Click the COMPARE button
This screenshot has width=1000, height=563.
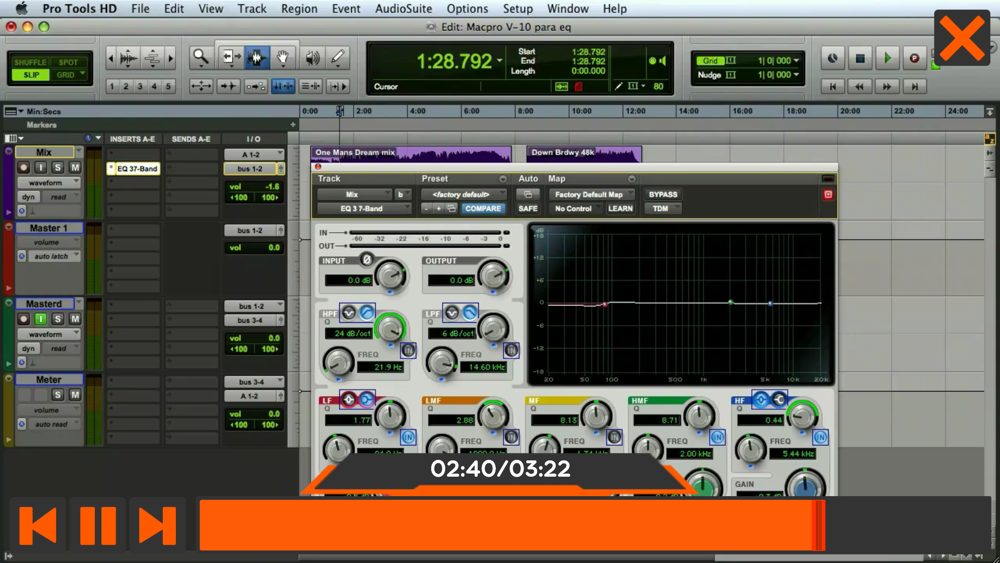pos(483,208)
